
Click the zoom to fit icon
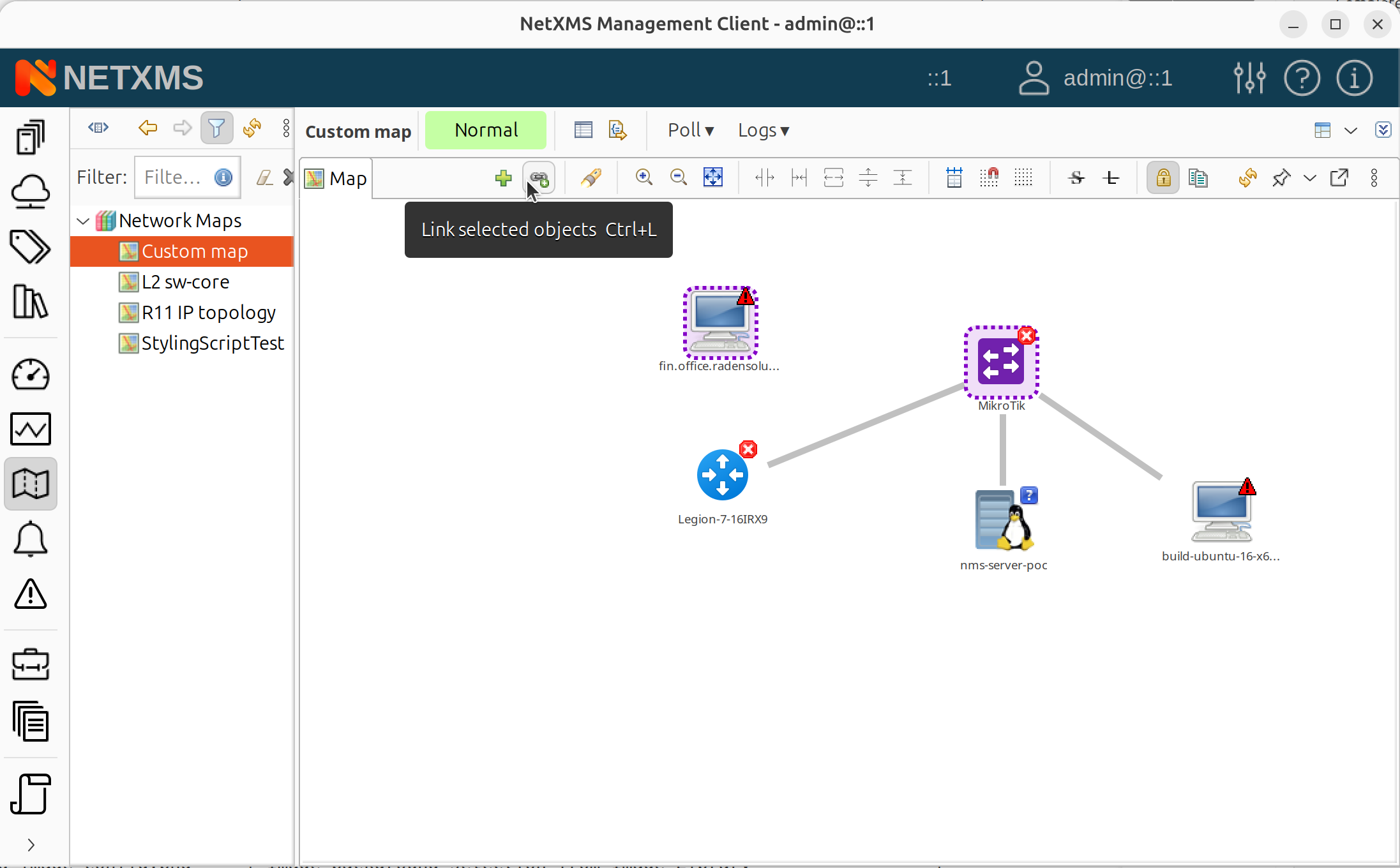(713, 177)
